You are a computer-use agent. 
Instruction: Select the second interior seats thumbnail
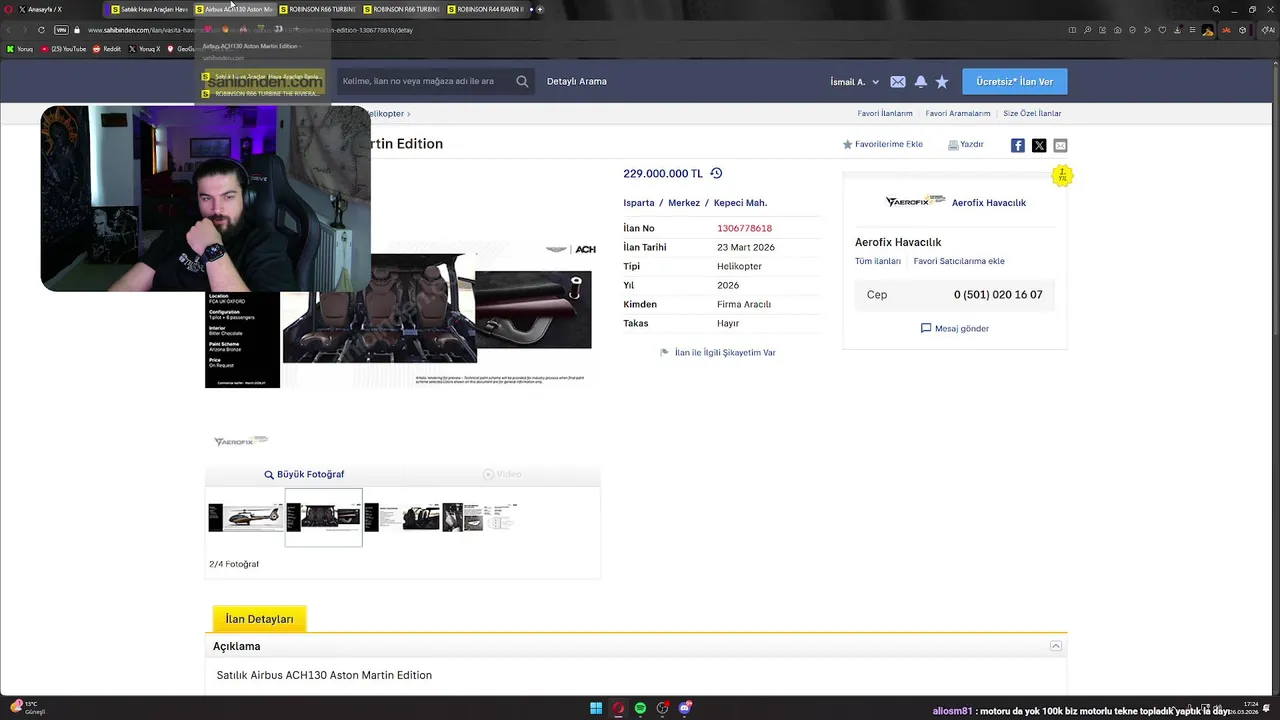tap(324, 517)
